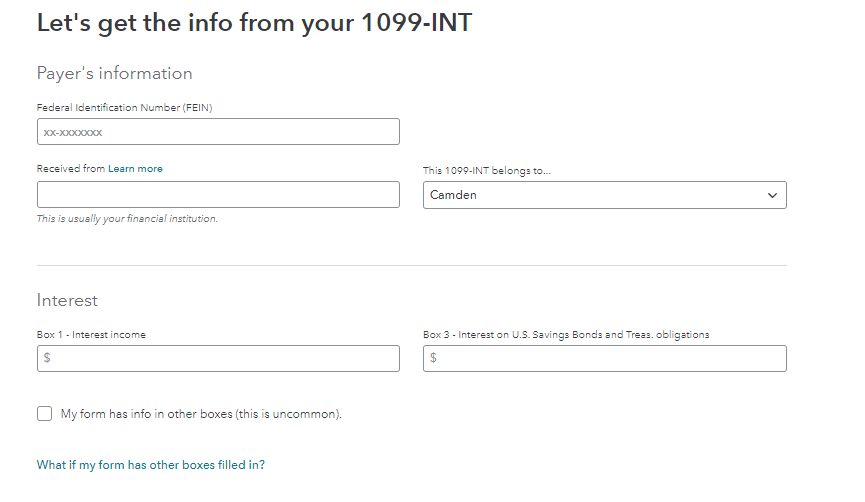
Task: Open 'What if my form has other boxes filled in?'
Action: tap(151, 465)
